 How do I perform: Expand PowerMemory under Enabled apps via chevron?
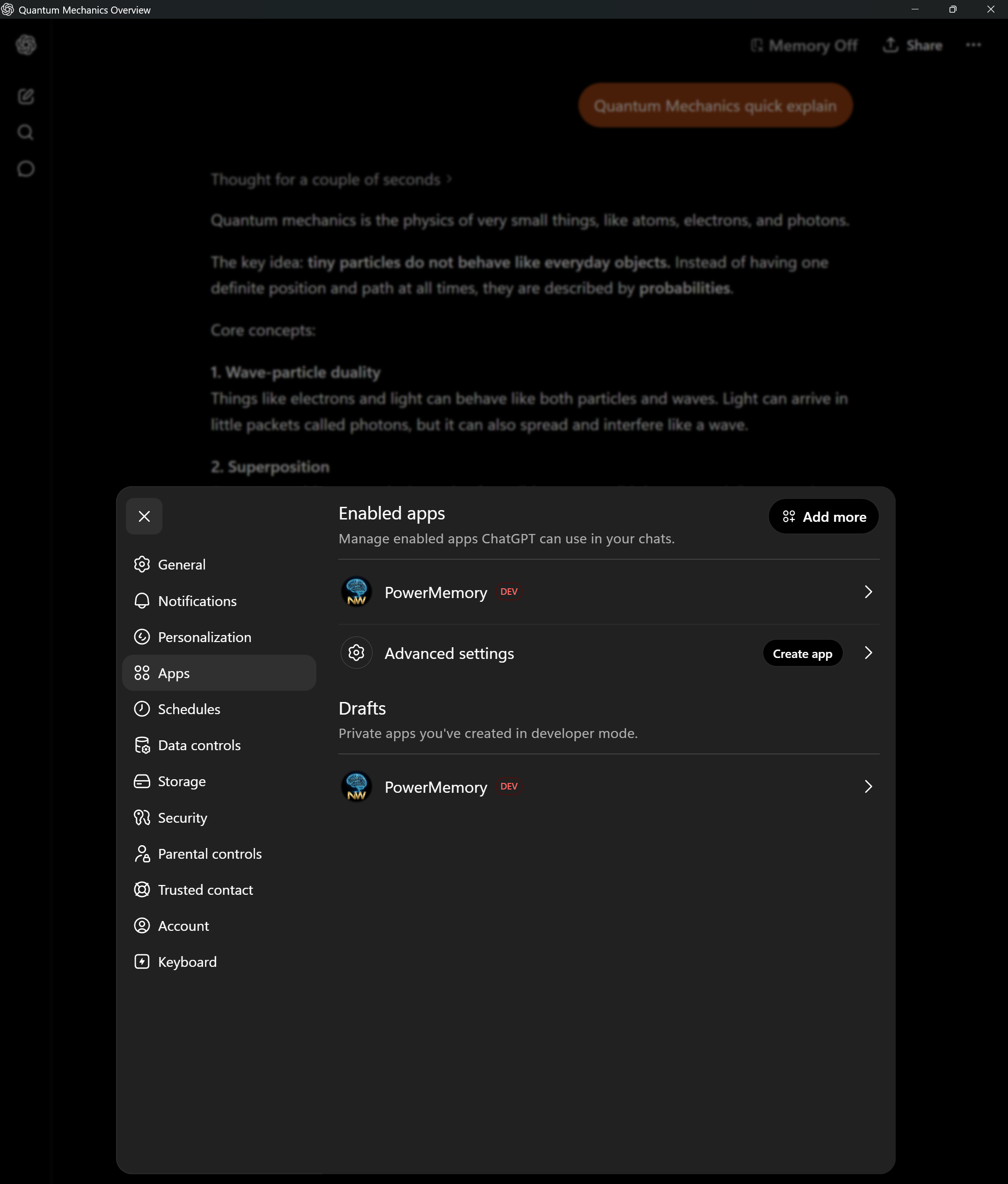click(x=868, y=592)
